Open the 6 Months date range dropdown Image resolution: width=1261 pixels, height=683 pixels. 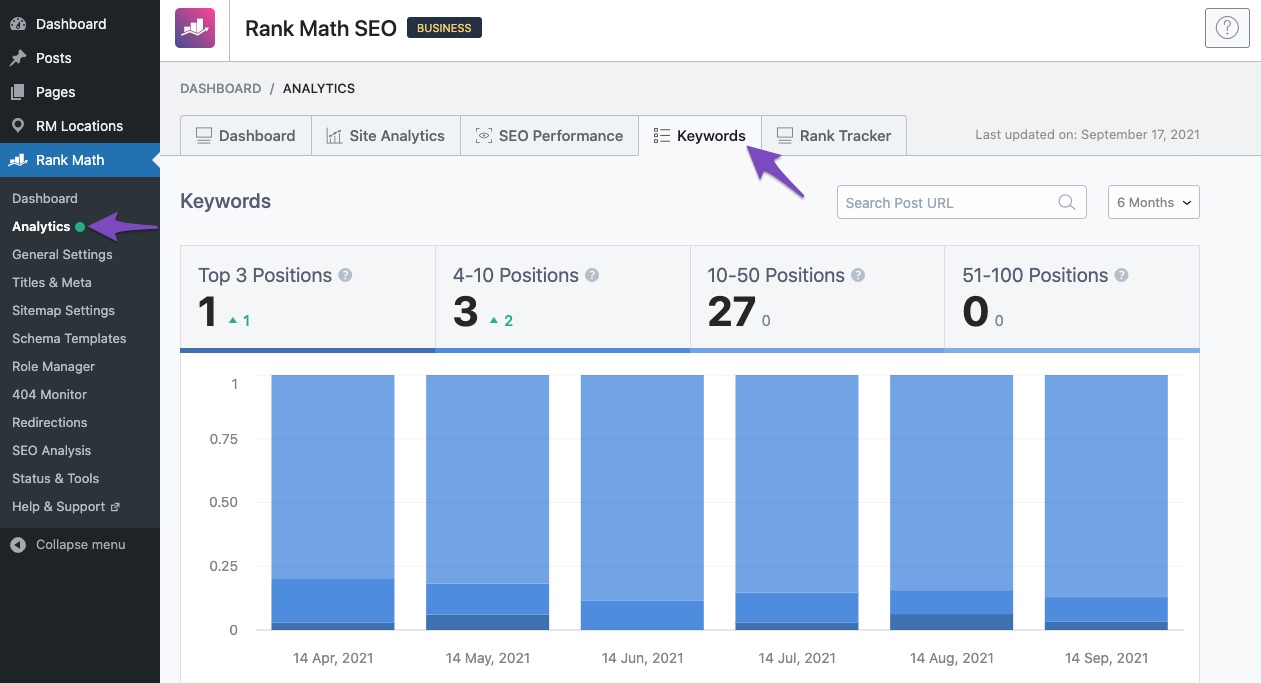(x=1153, y=202)
